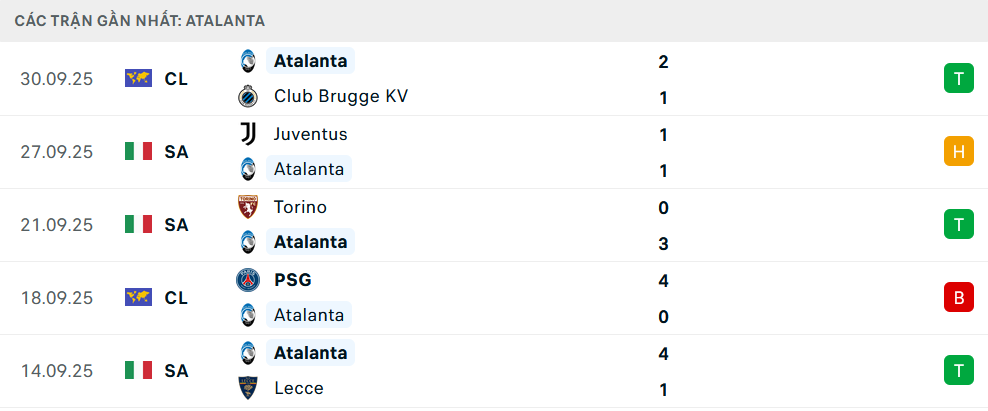Click the Lecce club crest
The width and height of the screenshot is (988, 411).
247,388
